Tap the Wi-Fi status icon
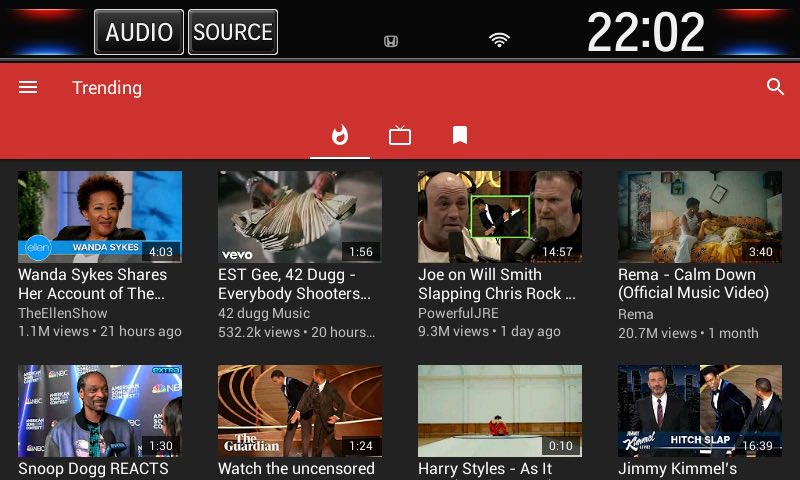This screenshot has width=800, height=480. (499, 40)
